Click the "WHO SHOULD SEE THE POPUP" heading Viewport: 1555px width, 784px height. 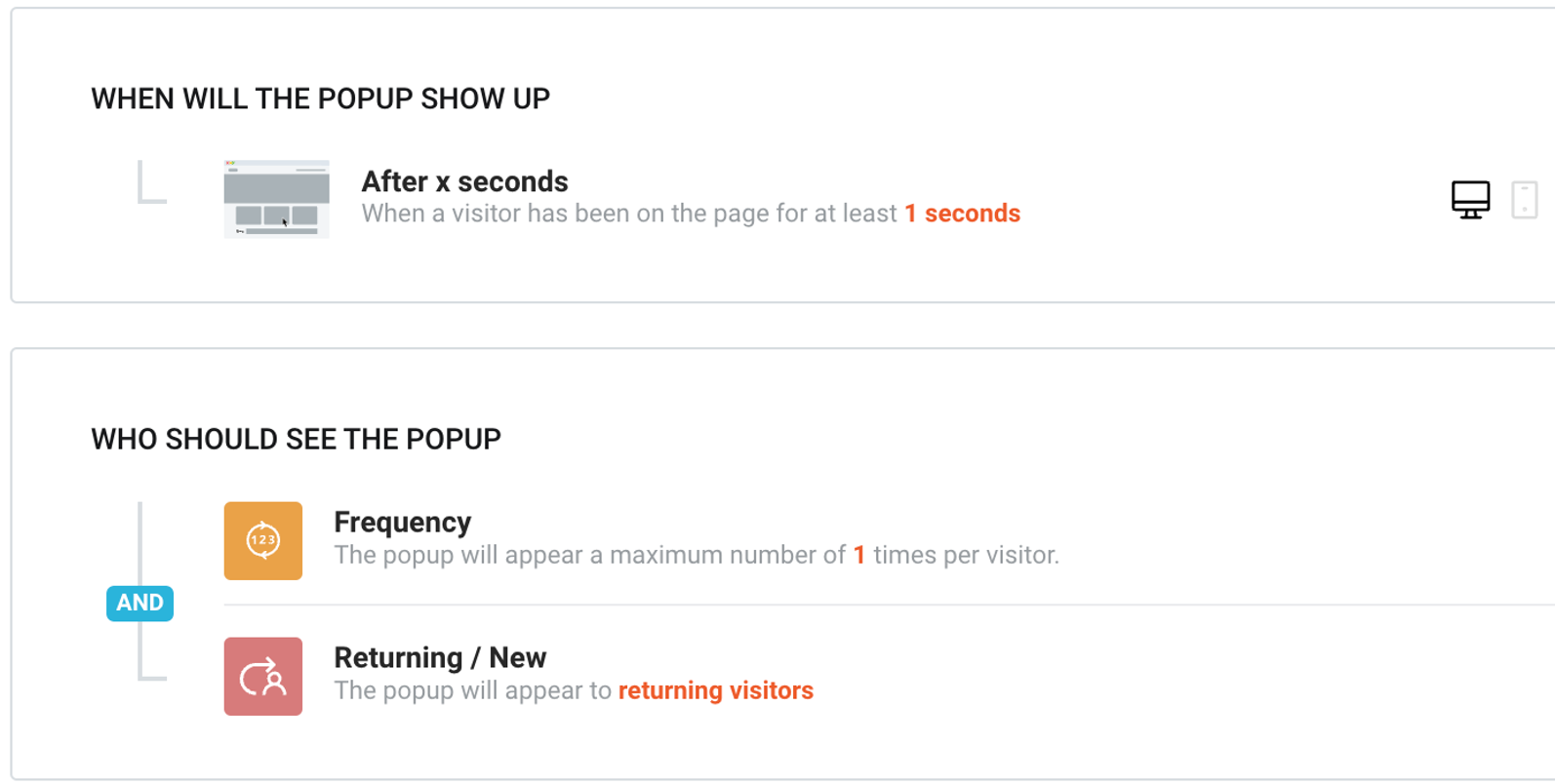[x=296, y=439]
